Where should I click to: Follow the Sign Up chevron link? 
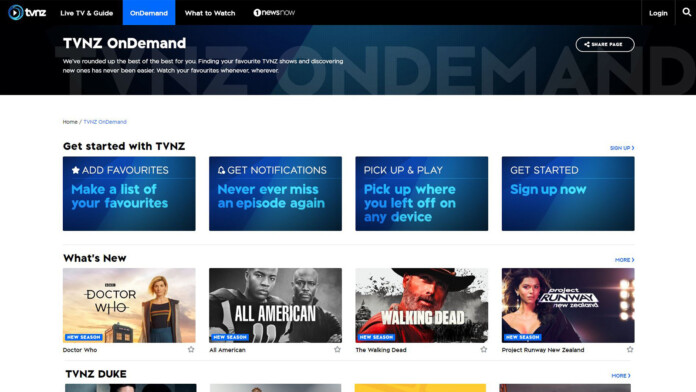[x=622, y=148]
